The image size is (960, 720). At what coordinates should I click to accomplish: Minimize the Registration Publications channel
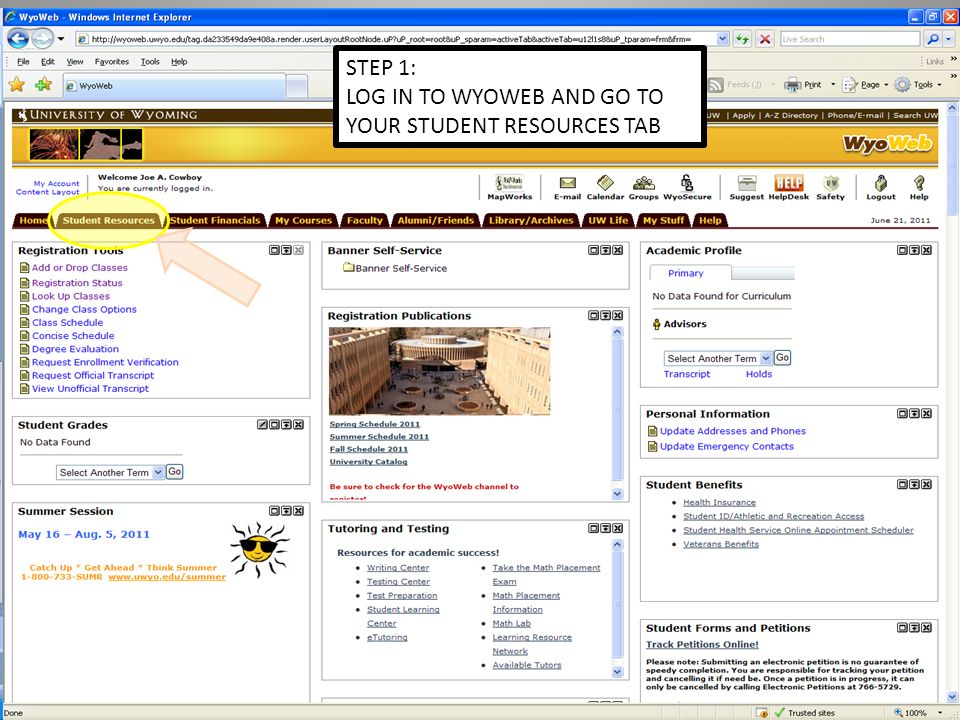(606, 315)
